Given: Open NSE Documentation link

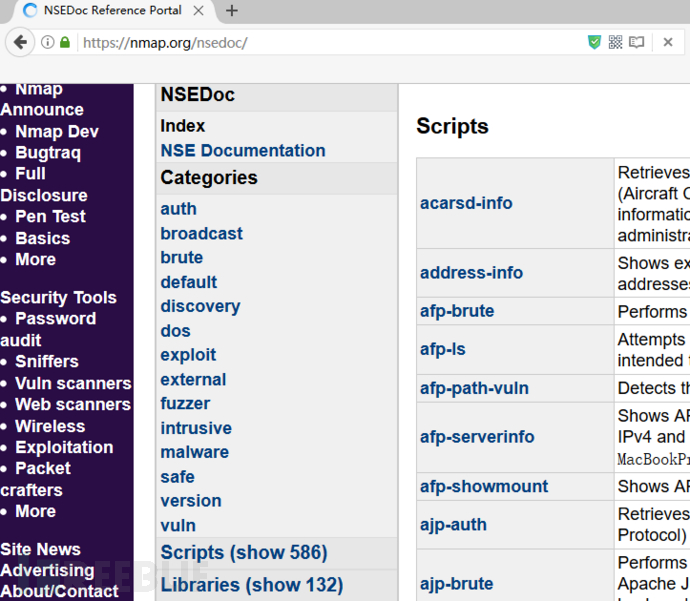Looking at the screenshot, I should 242,151.
